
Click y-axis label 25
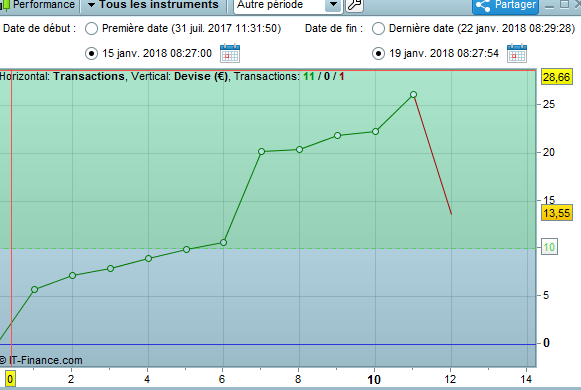point(549,104)
